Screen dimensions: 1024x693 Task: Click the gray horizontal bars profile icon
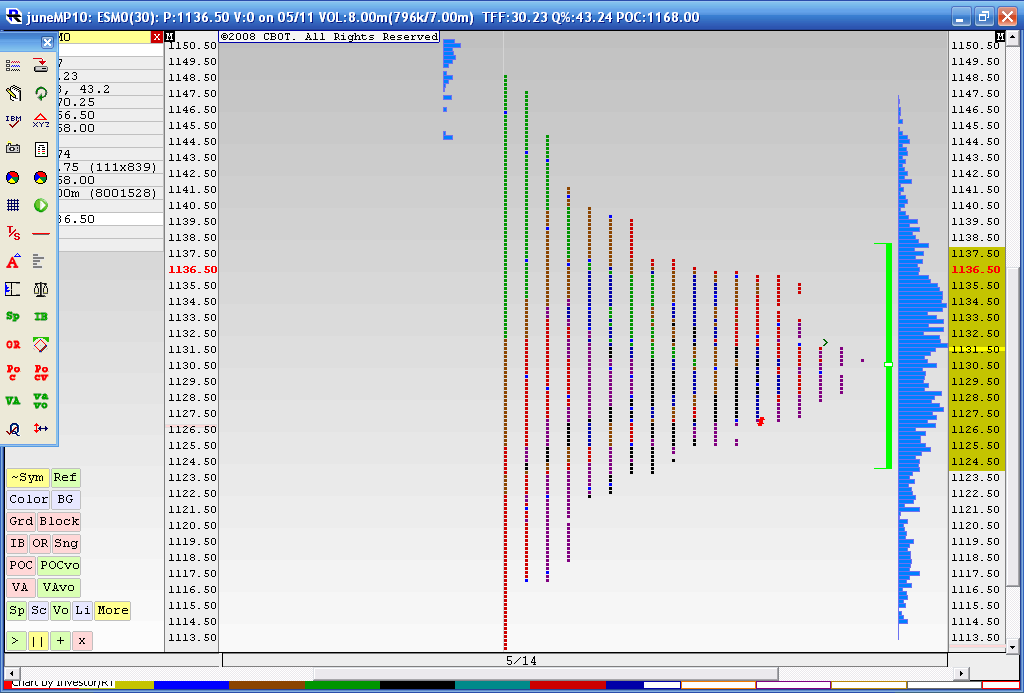pyautogui.click(x=40, y=261)
